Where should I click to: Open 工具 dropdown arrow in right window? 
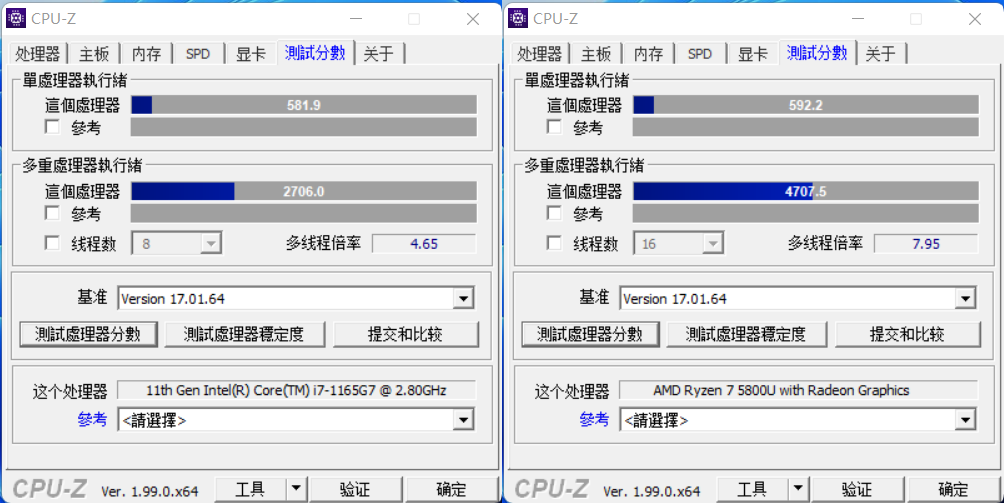click(798, 490)
